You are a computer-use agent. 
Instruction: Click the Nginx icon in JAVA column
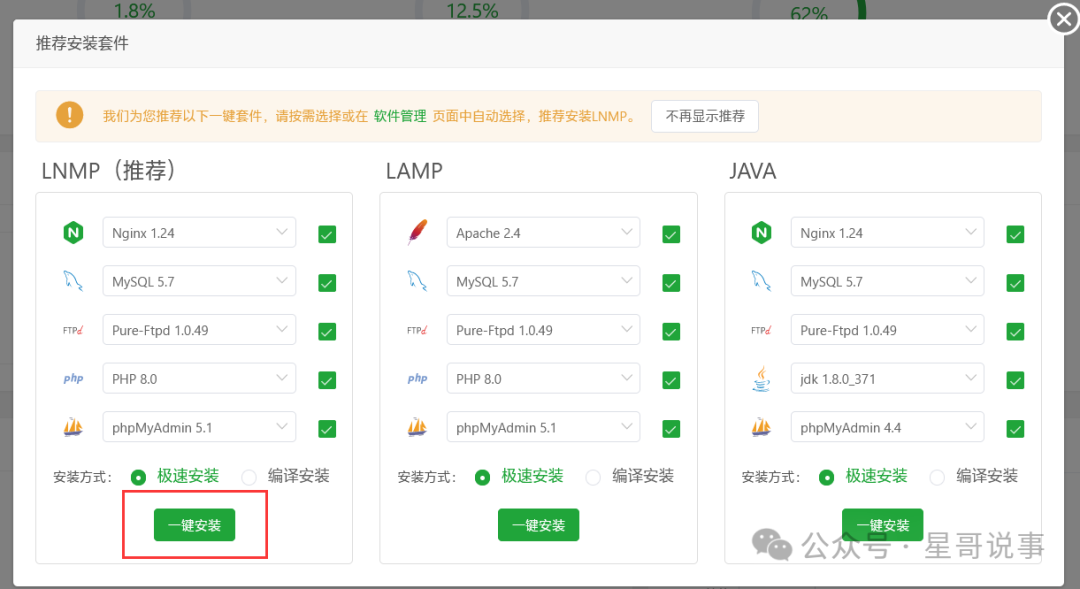pyautogui.click(x=761, y=233)
